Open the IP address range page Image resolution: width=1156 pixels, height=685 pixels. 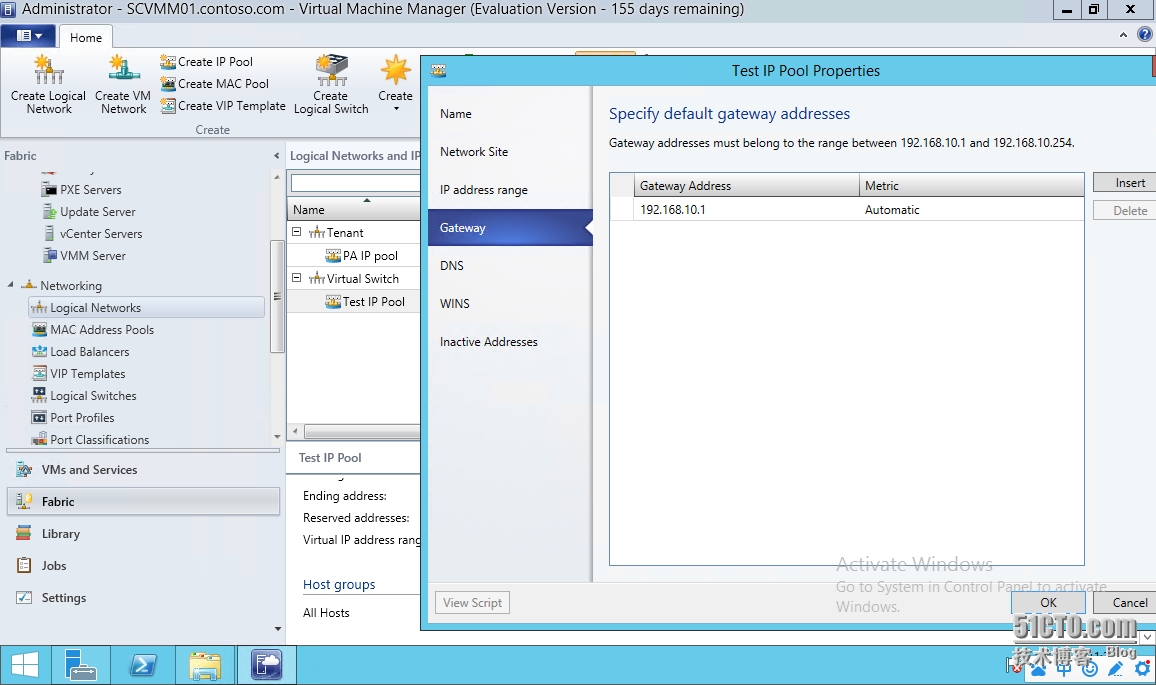(509, 190)
